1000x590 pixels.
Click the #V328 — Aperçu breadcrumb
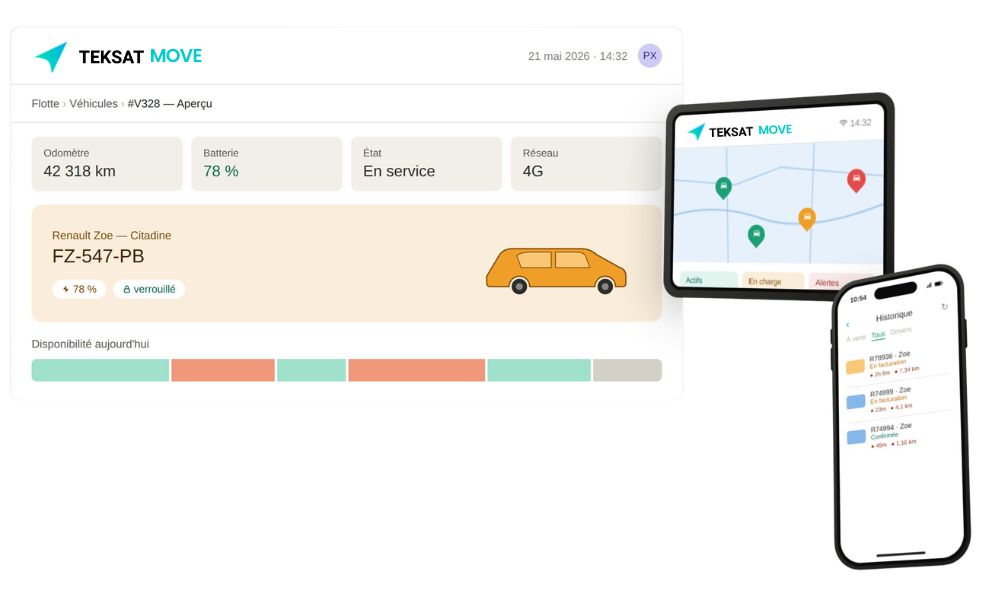click(170, 103)
